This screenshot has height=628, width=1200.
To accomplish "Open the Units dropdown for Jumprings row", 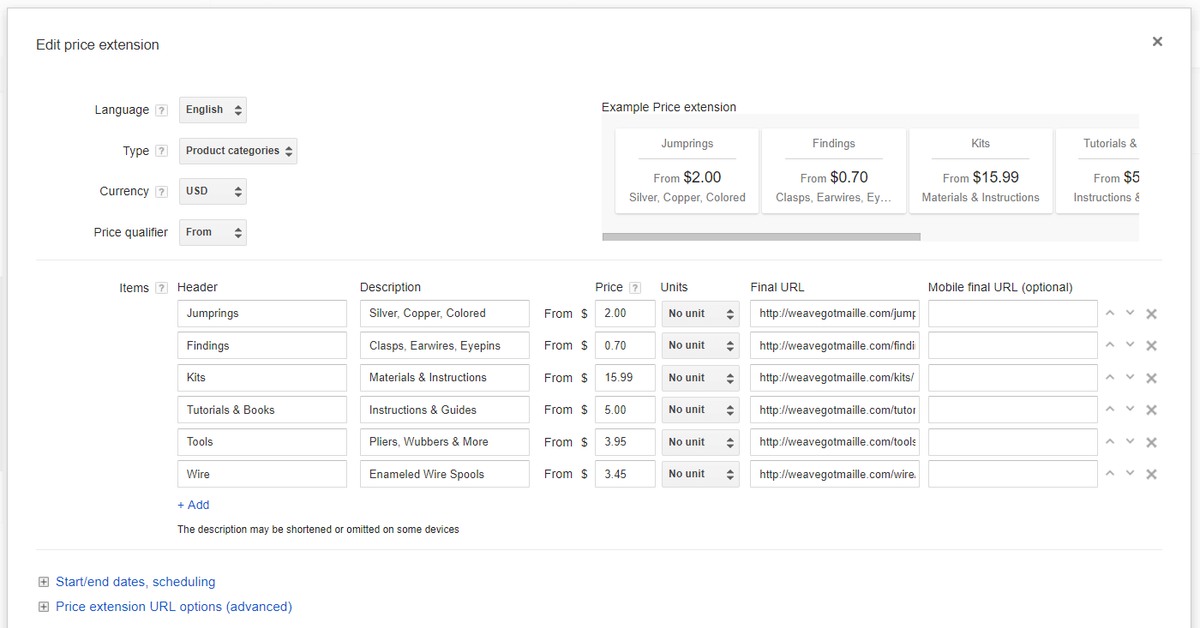I will (x=700, y=314).
